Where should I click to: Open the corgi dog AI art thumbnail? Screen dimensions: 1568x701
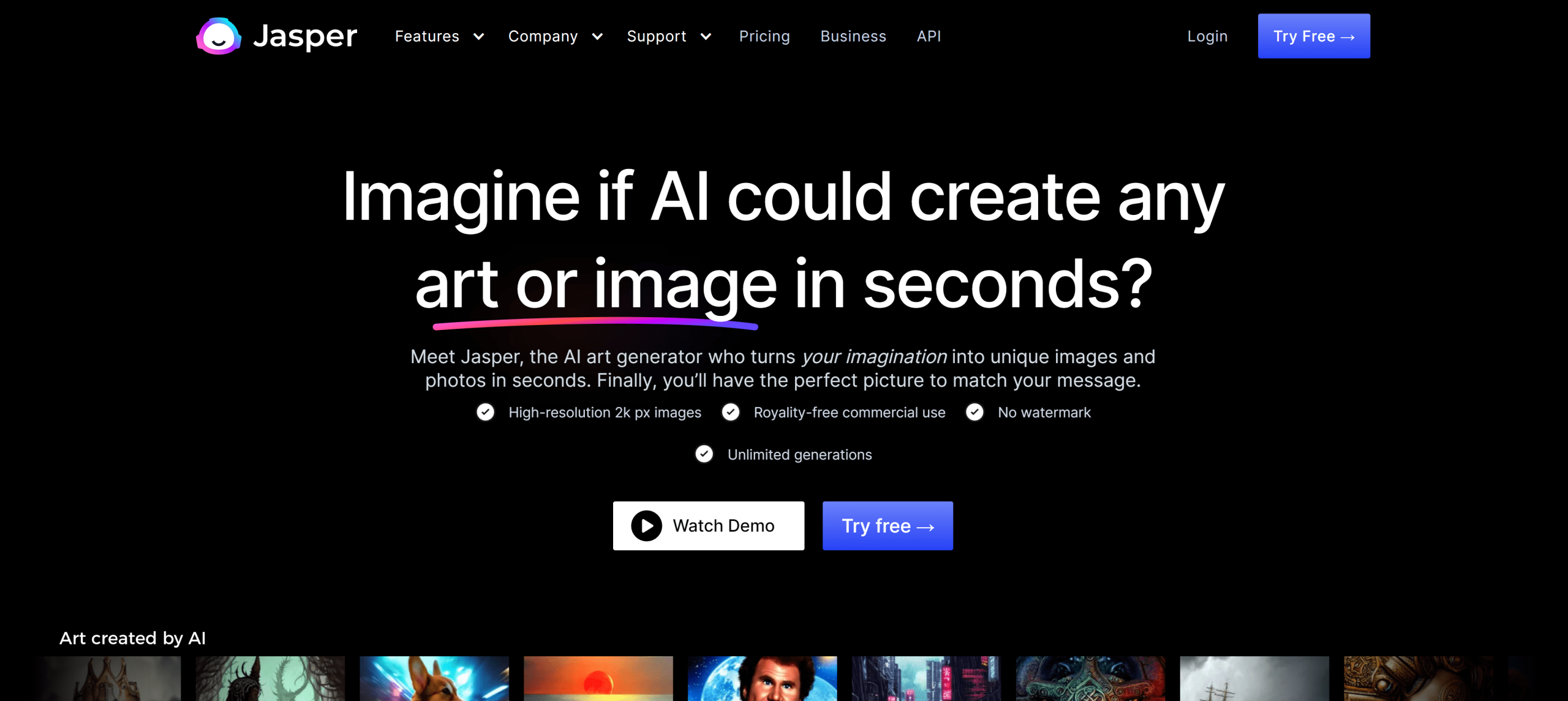pyautogui.click(x=434, y=678)
